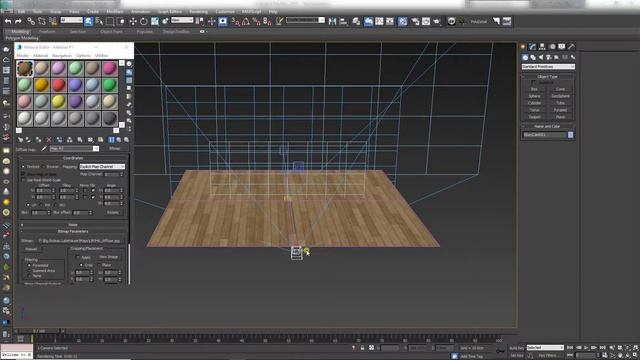Click the red X Reset Map icon
Screen dimensions: 640x360
(49, 140)
